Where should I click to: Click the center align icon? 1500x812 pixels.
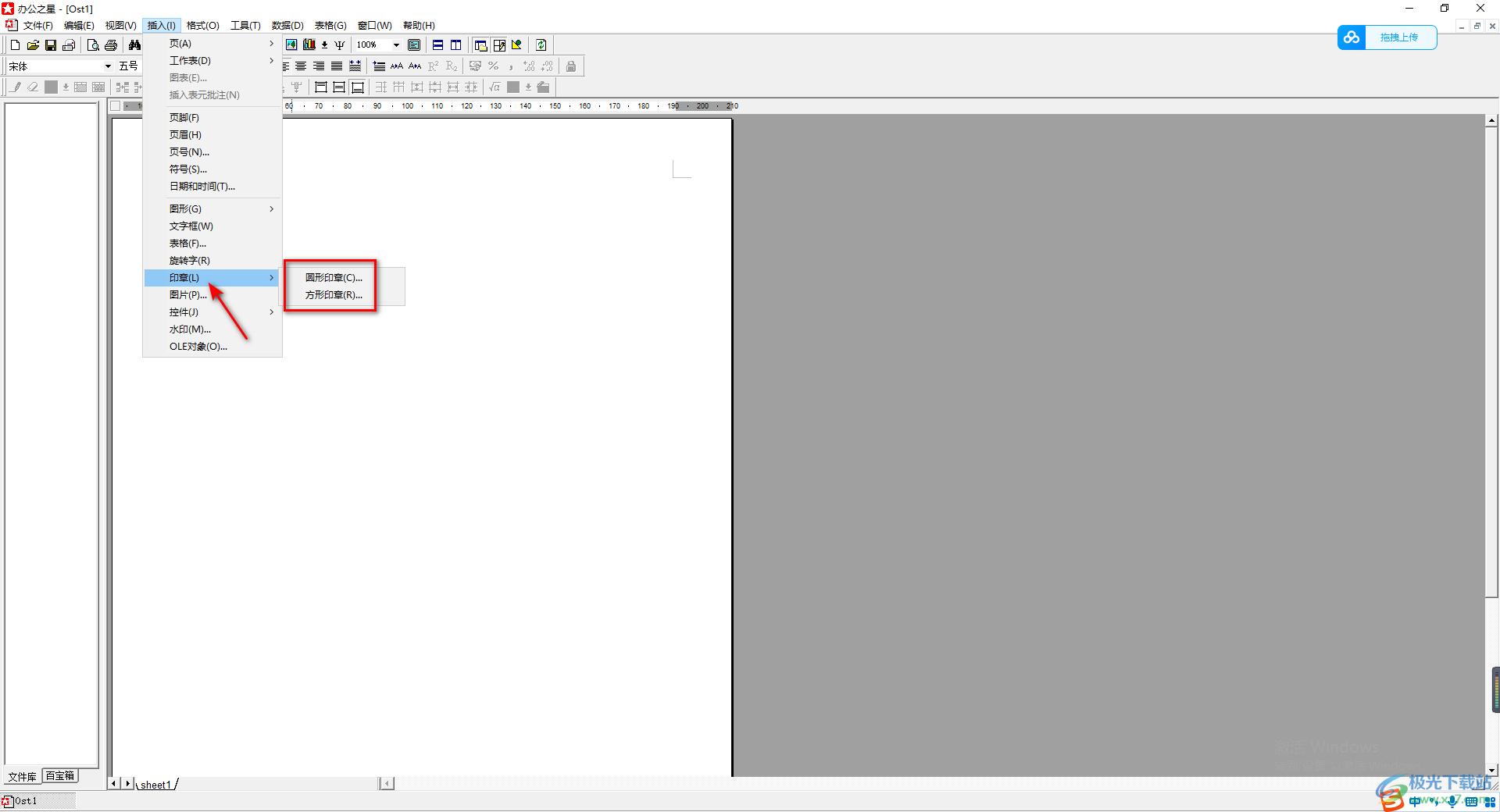[x=301, y=66]
